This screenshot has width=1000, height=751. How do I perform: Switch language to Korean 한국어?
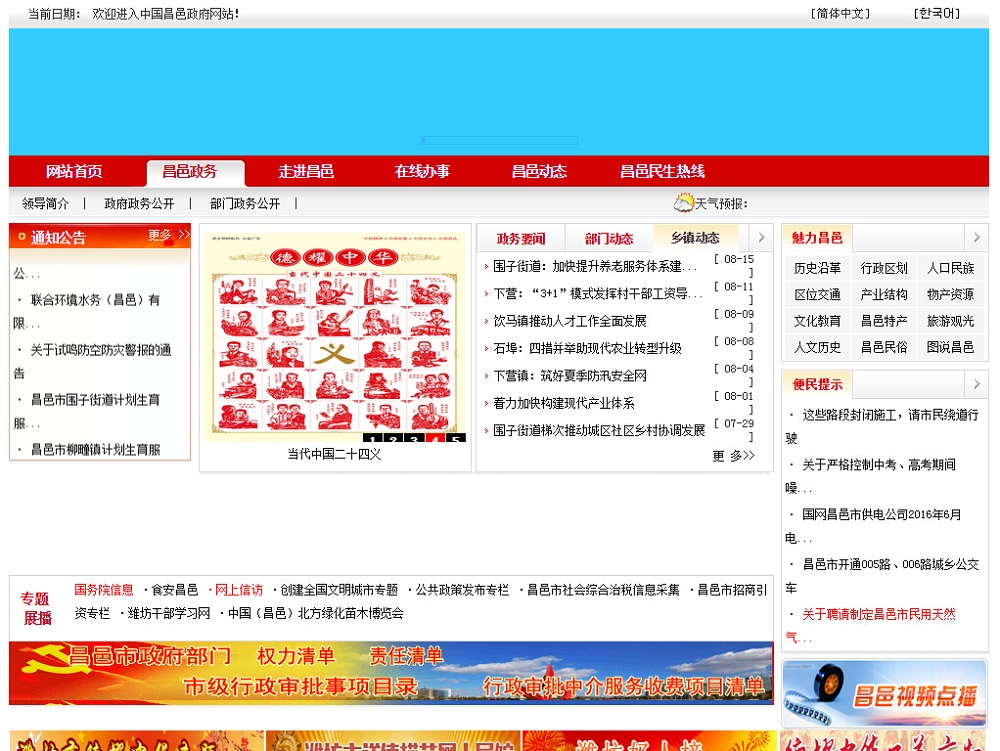(x=937, y=13)
